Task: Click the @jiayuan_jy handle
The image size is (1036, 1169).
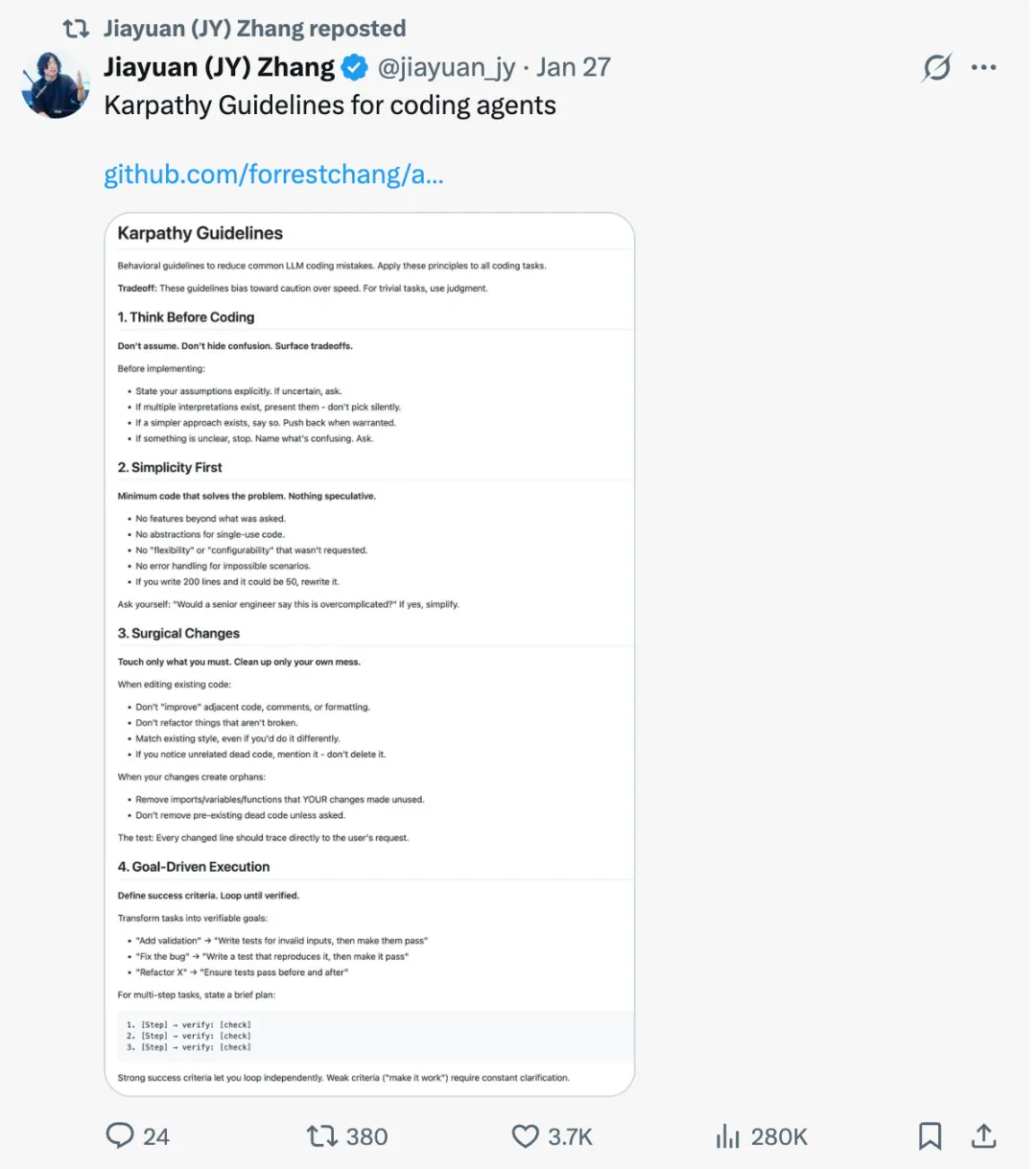Action: coord(446,68)
